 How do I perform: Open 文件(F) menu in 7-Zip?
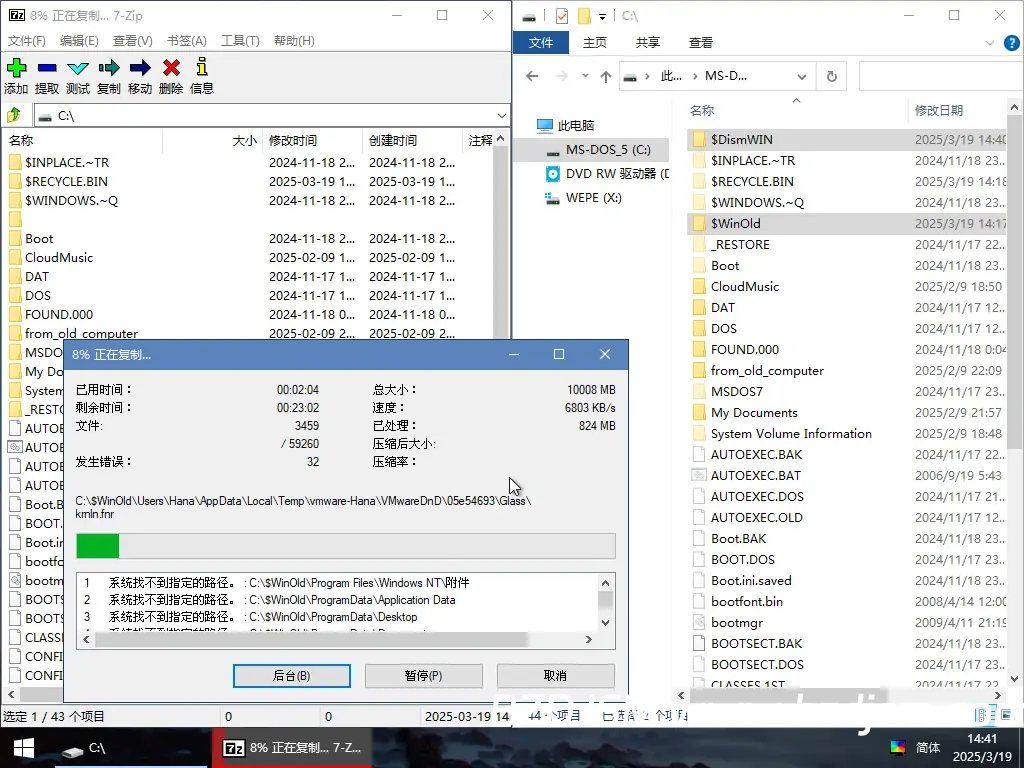26,40
